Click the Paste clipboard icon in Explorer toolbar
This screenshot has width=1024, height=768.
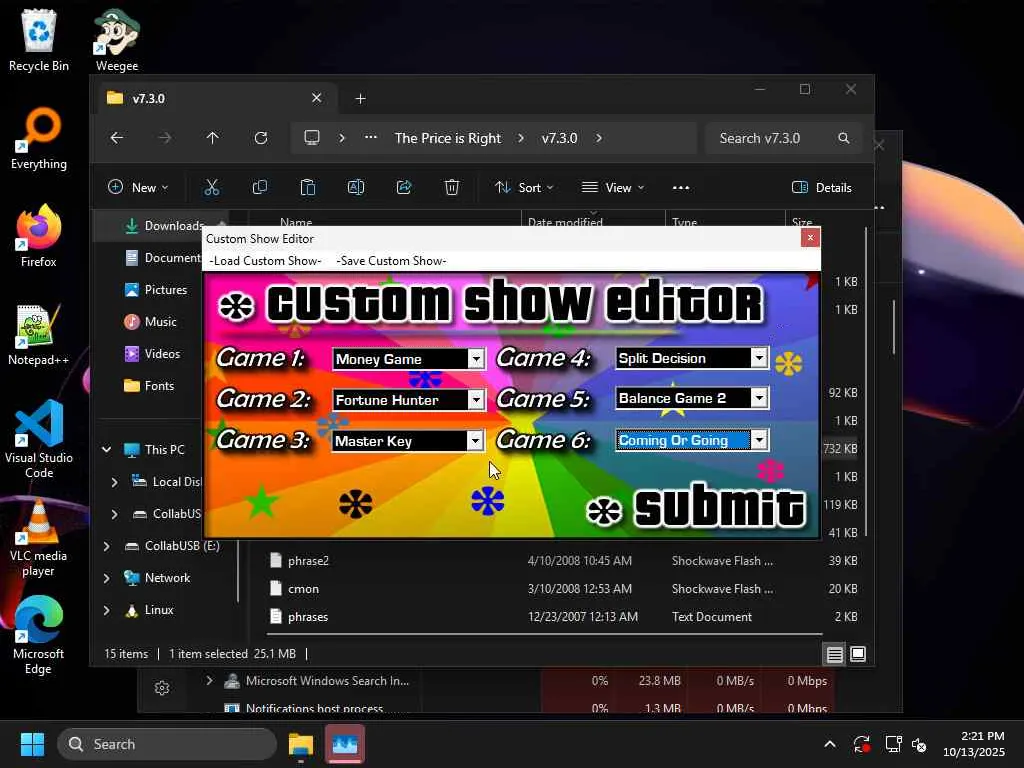tap(308, 187)
